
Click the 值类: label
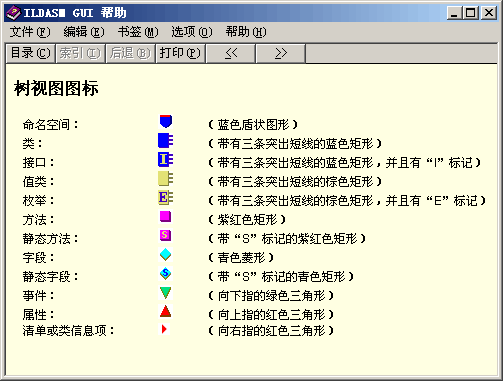pos(38,182)
